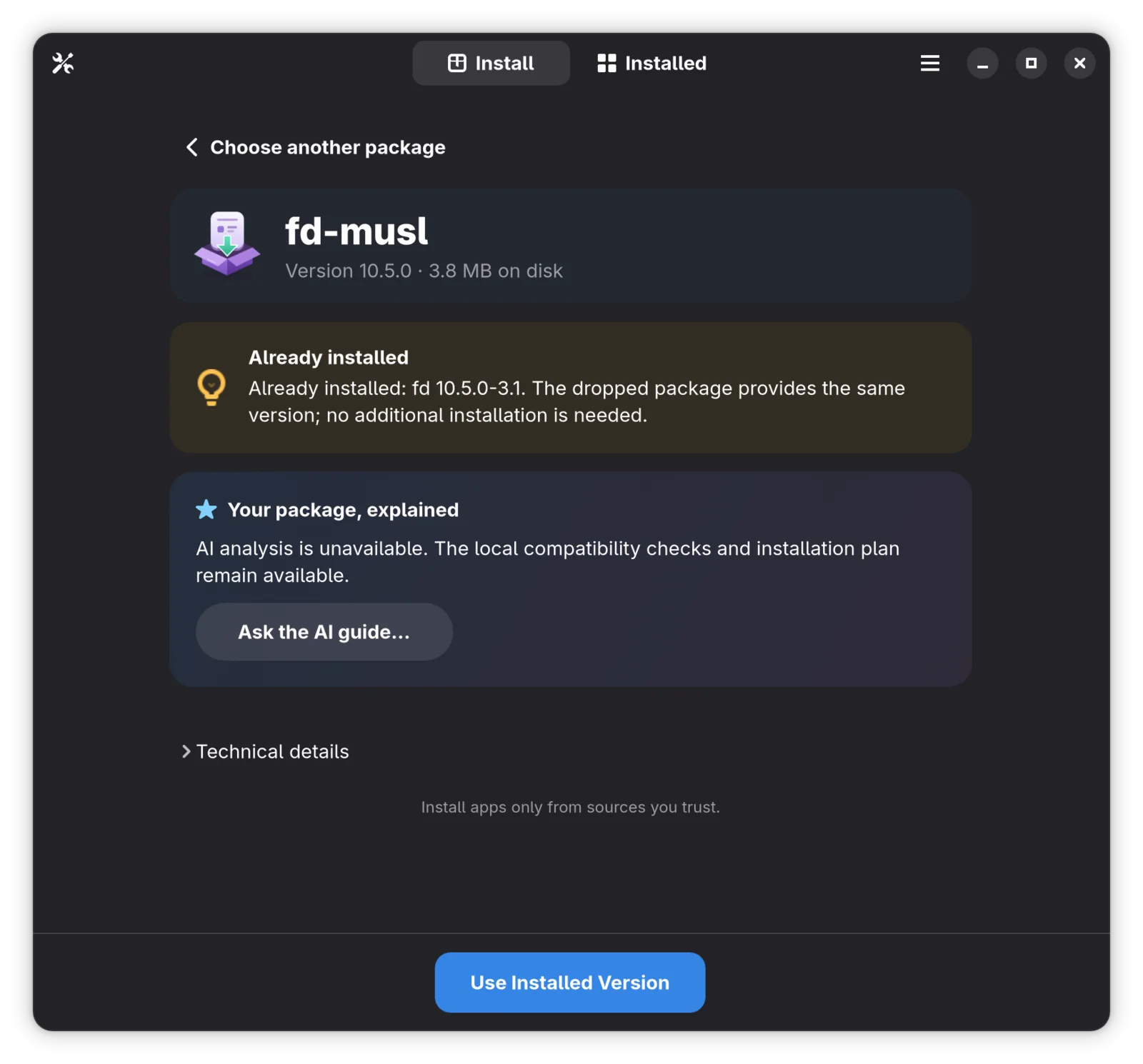Screen dimensions: 1143x1064
Task: Close the installer window
Action: [1079, 64]
